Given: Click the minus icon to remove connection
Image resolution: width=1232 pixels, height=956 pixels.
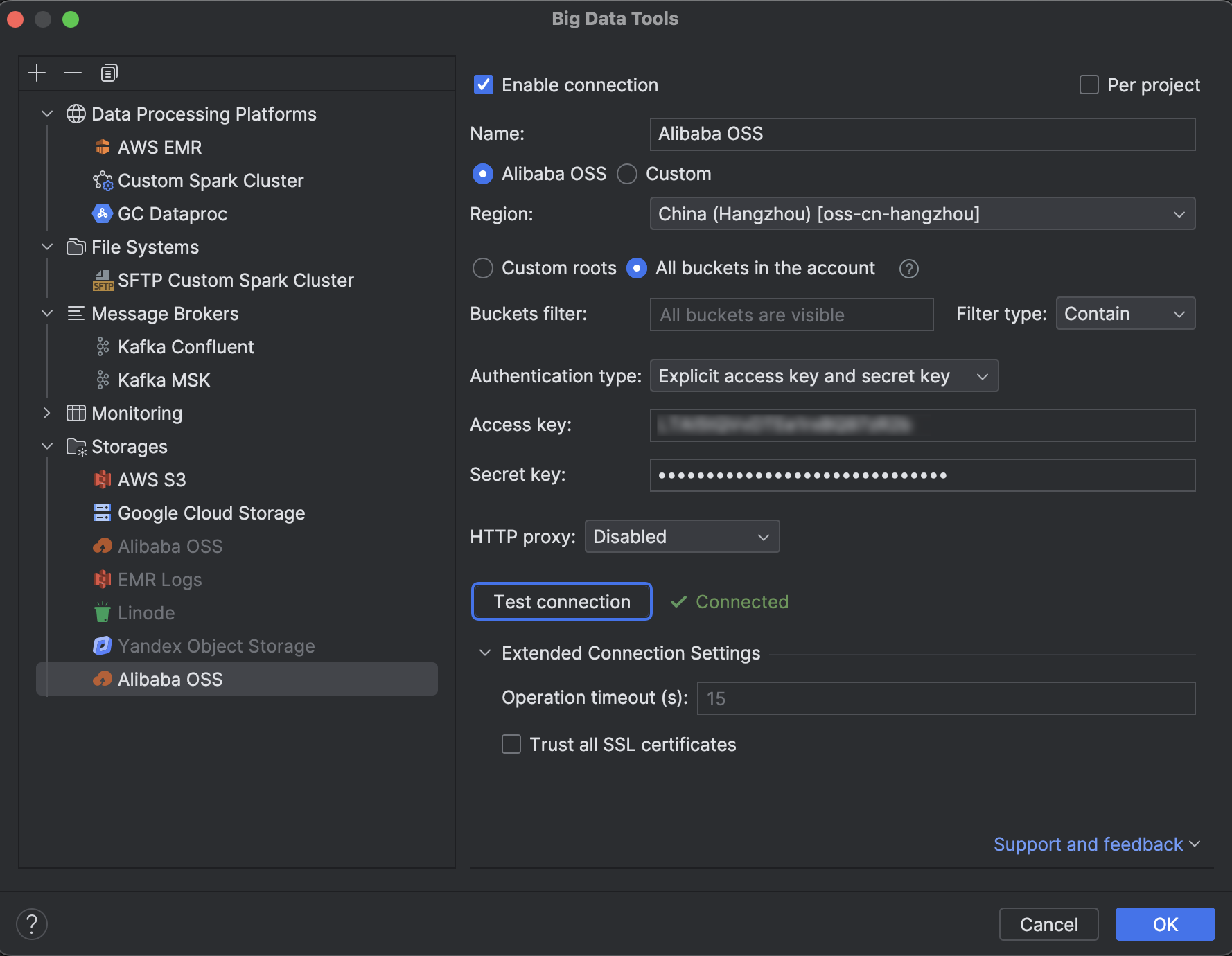Looking at the screenshot, I should [x=73, y=73].
